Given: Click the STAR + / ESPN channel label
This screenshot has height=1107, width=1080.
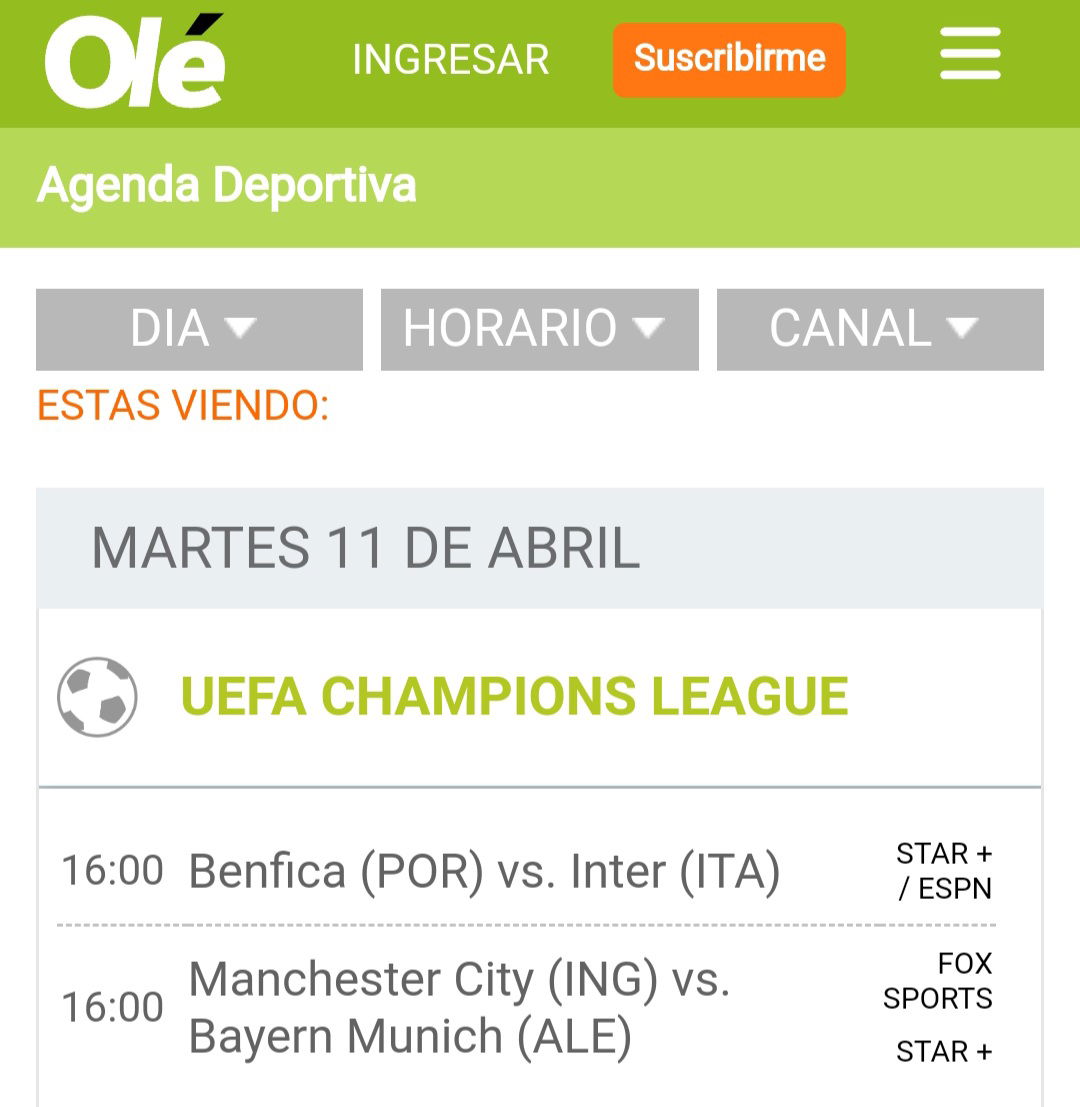Looking at the screenshot, I should click(x=944, y=870).
